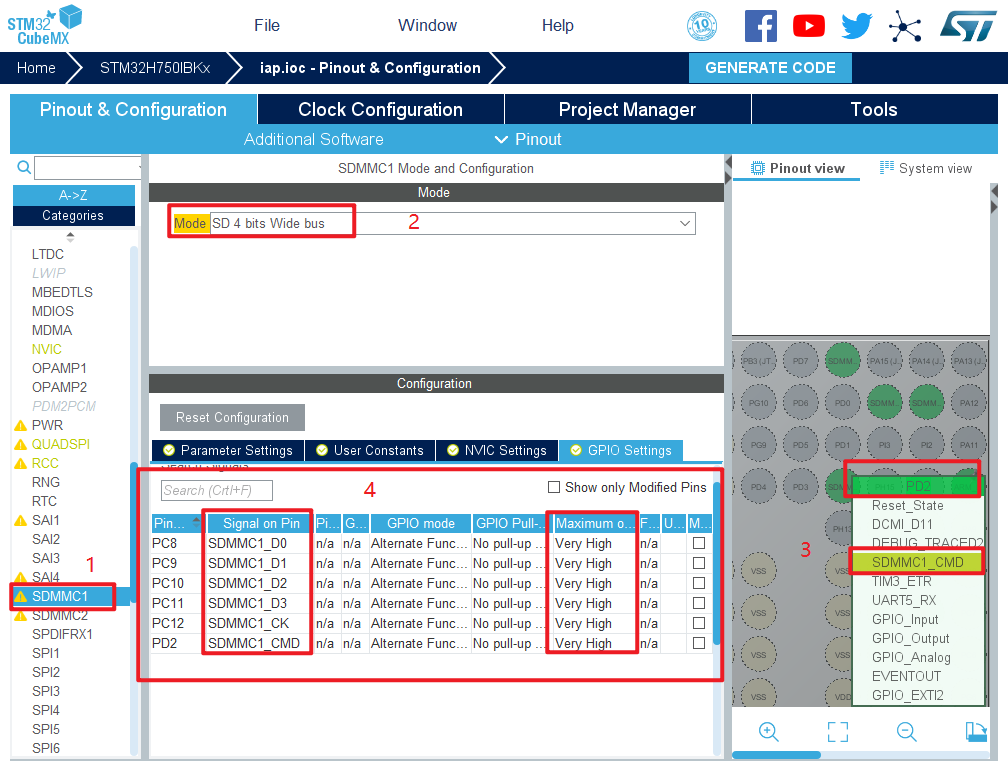The width and height of the screenshot is (1008, 771).
Task: Zoom in on the pinout view
Action: (768, 731)
